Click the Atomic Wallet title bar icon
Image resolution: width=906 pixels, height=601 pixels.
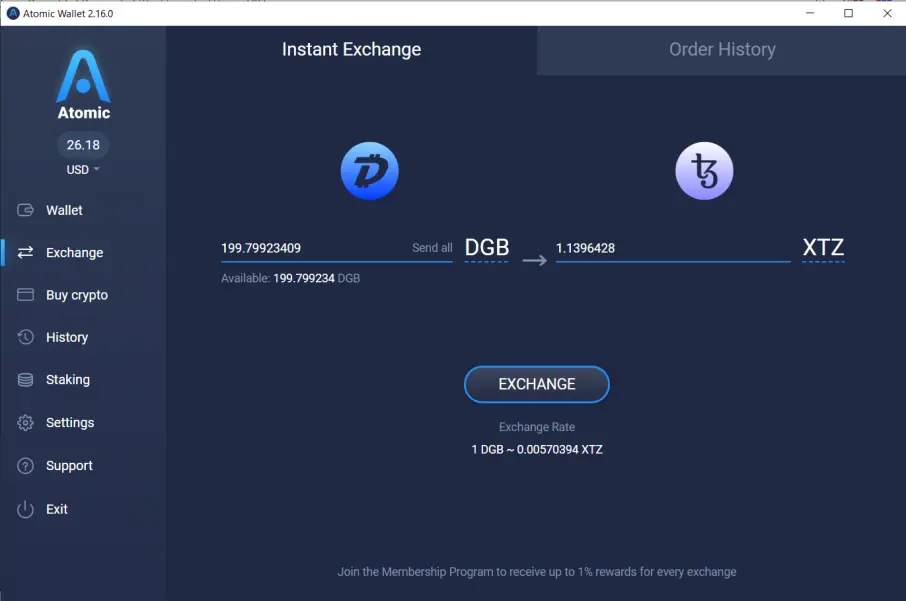coord(13,13)
